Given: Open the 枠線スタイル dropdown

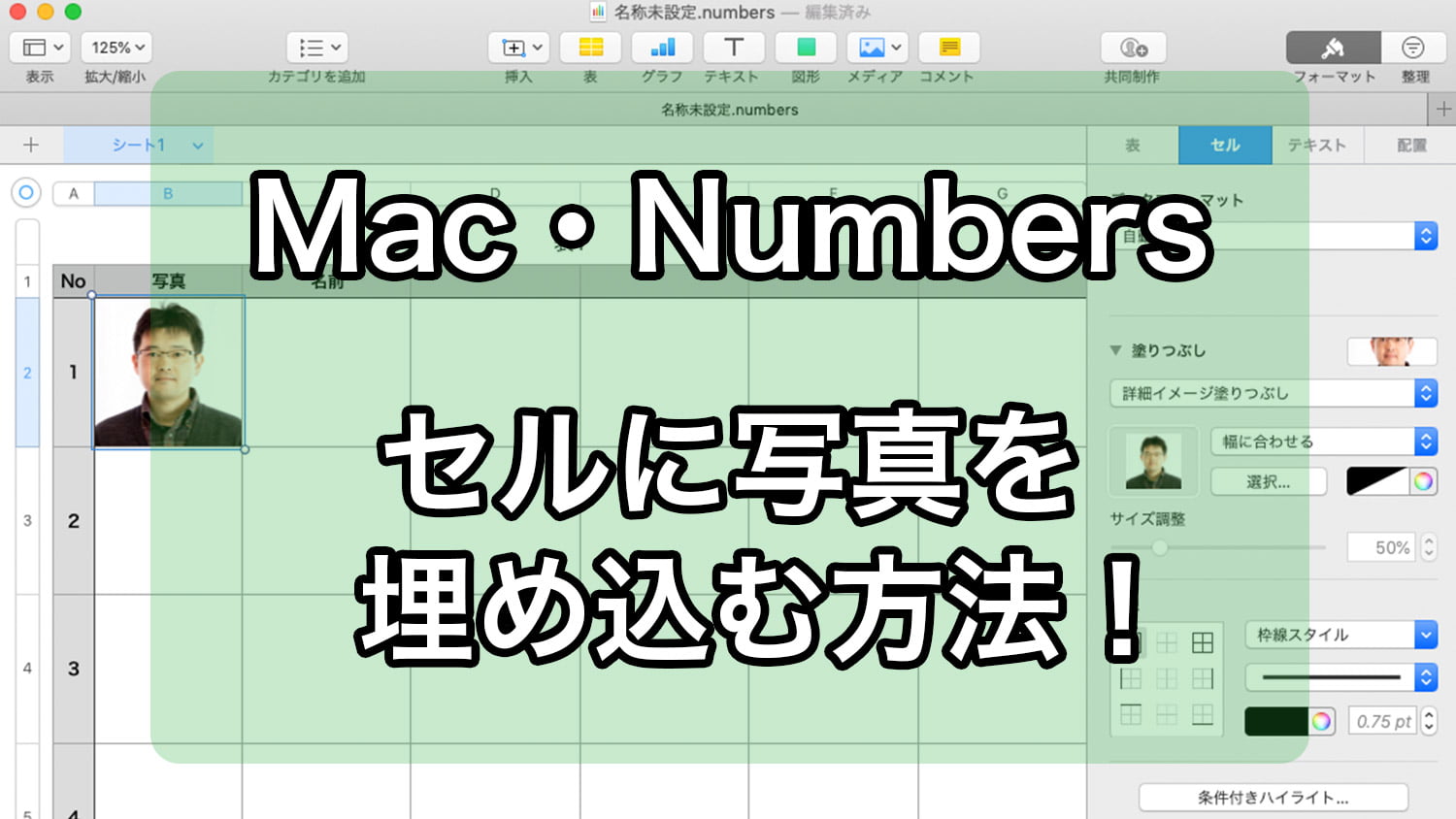Looking at the screenshot, I should tap(1340, 635).
